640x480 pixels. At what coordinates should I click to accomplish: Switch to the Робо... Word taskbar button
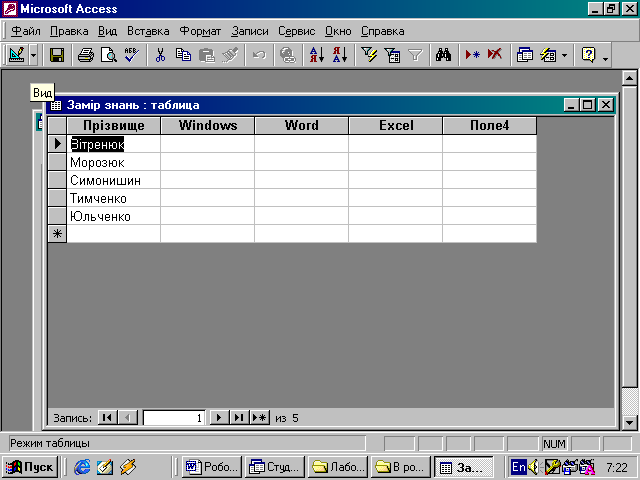coord(212,467)
